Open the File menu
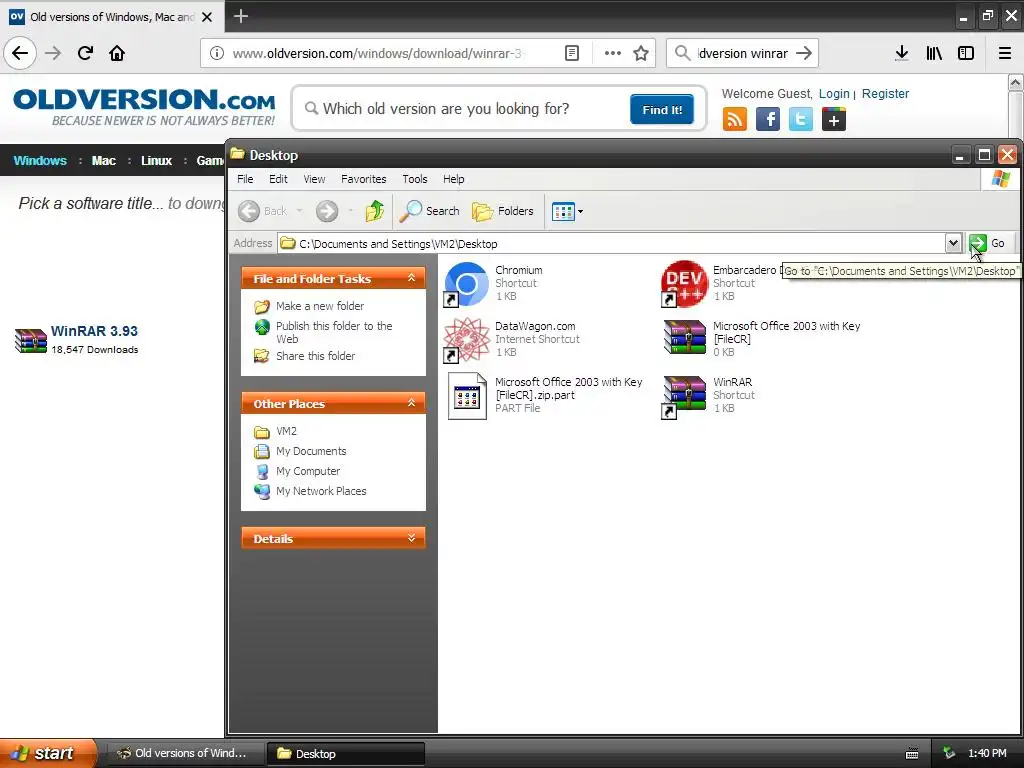This screenshot has width=1024, height=768. (245, 179)
